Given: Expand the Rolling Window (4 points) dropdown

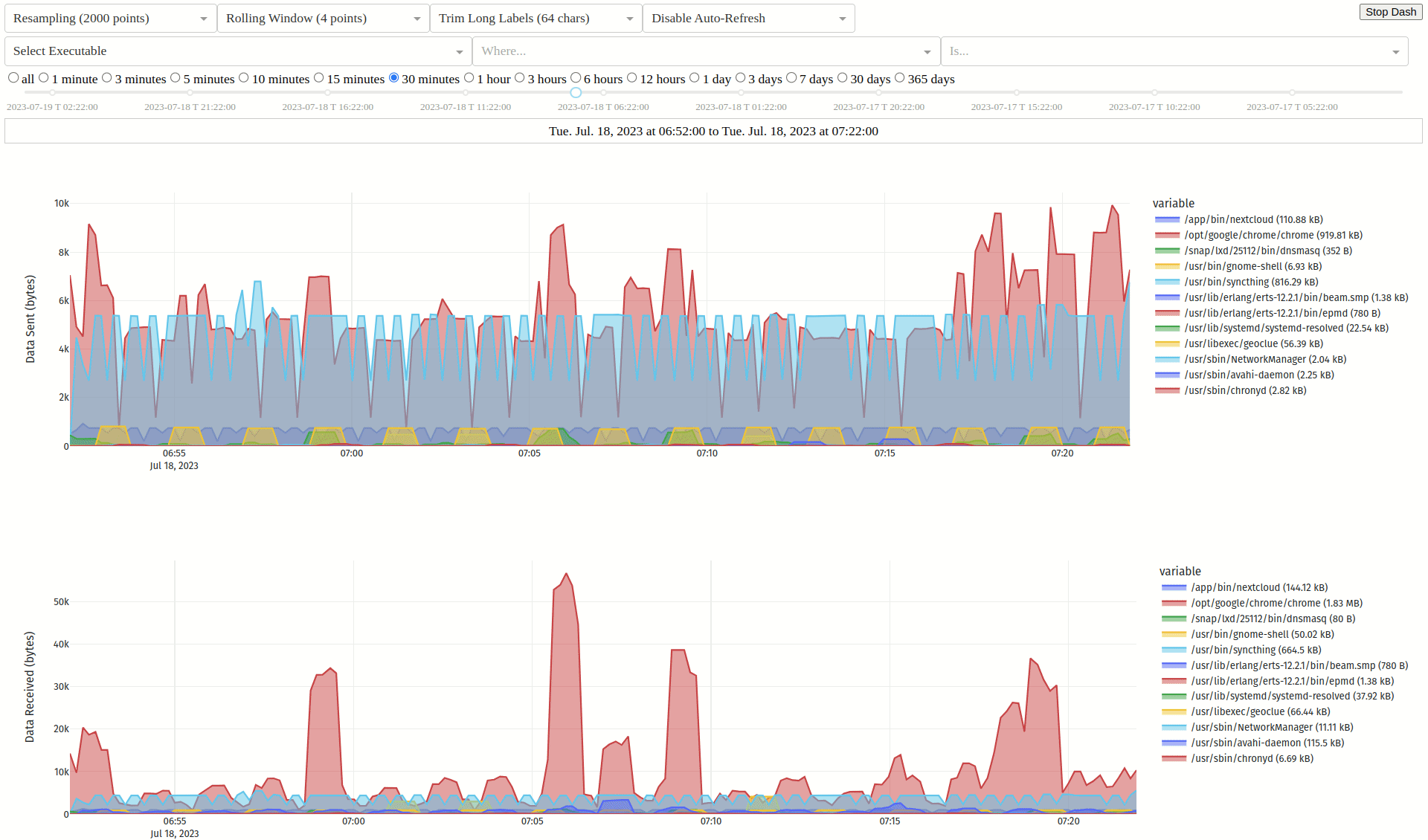Looking at the screenshot, I should pos(323,19).
